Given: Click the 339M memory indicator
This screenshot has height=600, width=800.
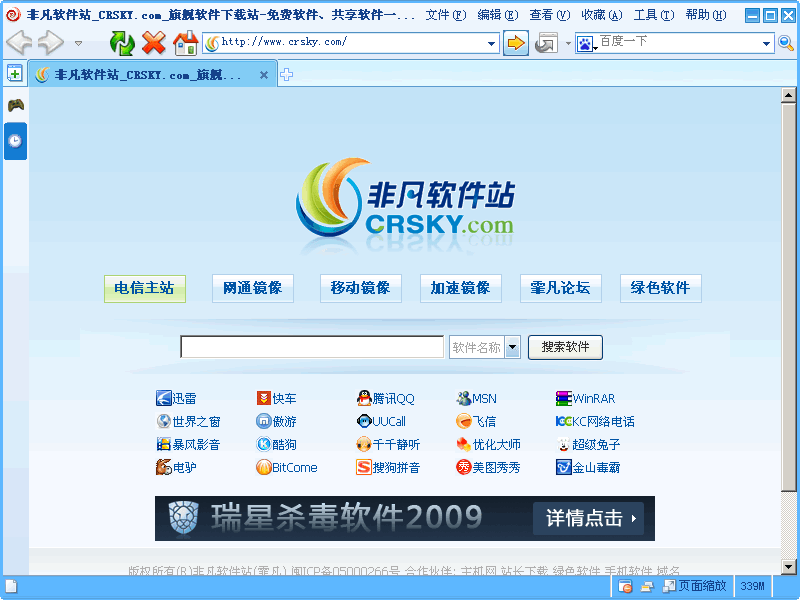Looking at the screenshot, I should click(x=753, y=586).
